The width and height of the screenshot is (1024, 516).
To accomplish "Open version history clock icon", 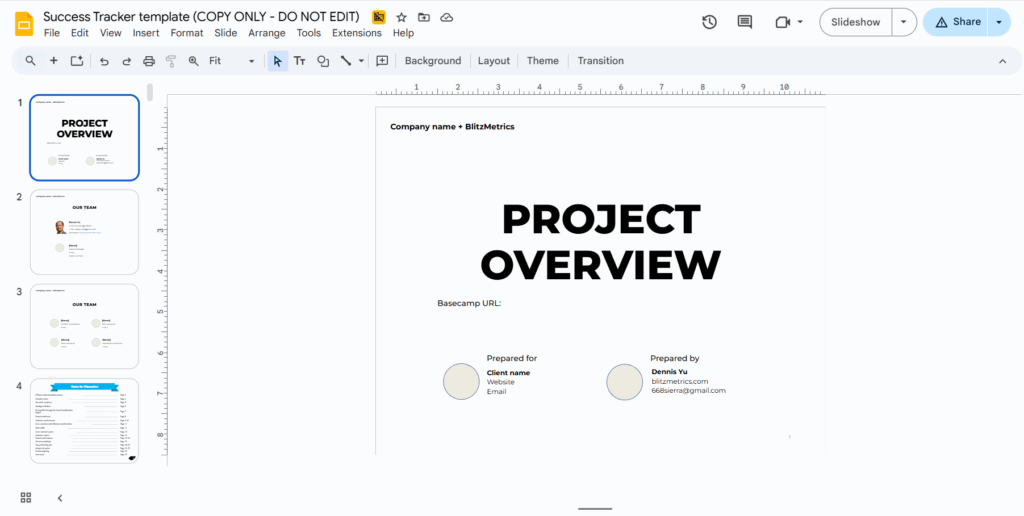I will [709, 22].
